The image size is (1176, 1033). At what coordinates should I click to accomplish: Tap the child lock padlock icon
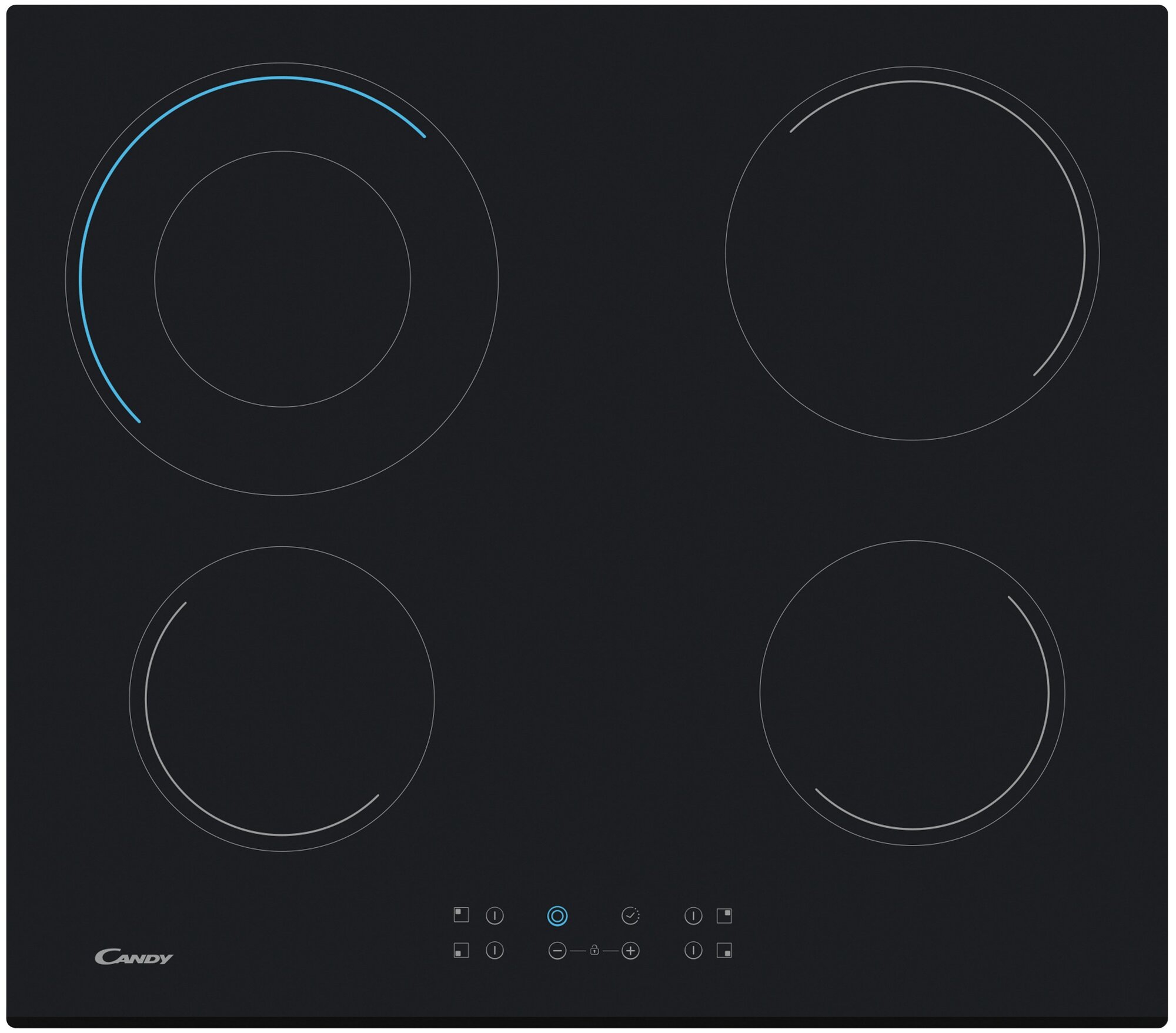click(x=594, y=950)
